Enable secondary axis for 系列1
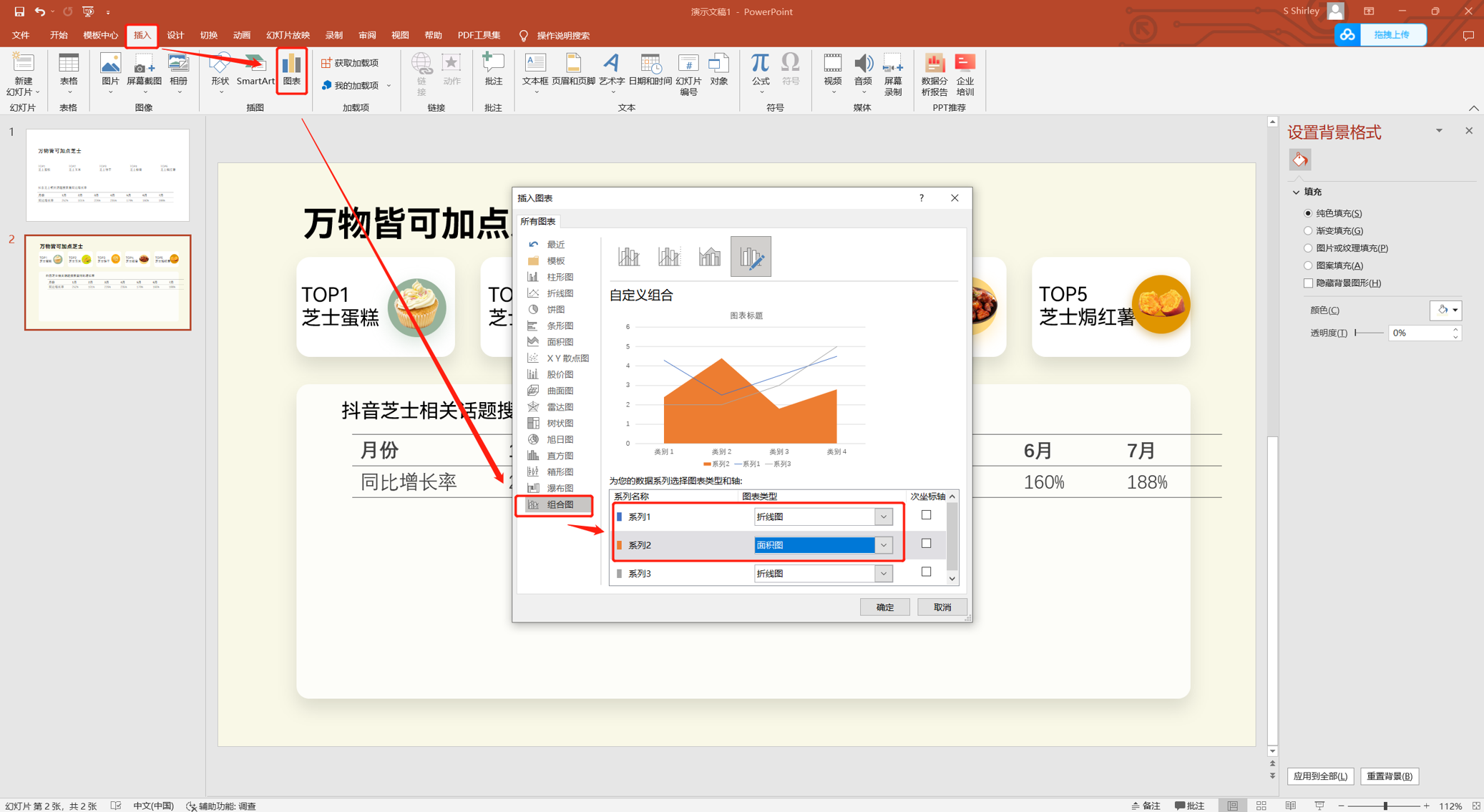Image resolution: width=1484 pixels, height=812 pixels. pyautogui.click(x=926, y=515)
